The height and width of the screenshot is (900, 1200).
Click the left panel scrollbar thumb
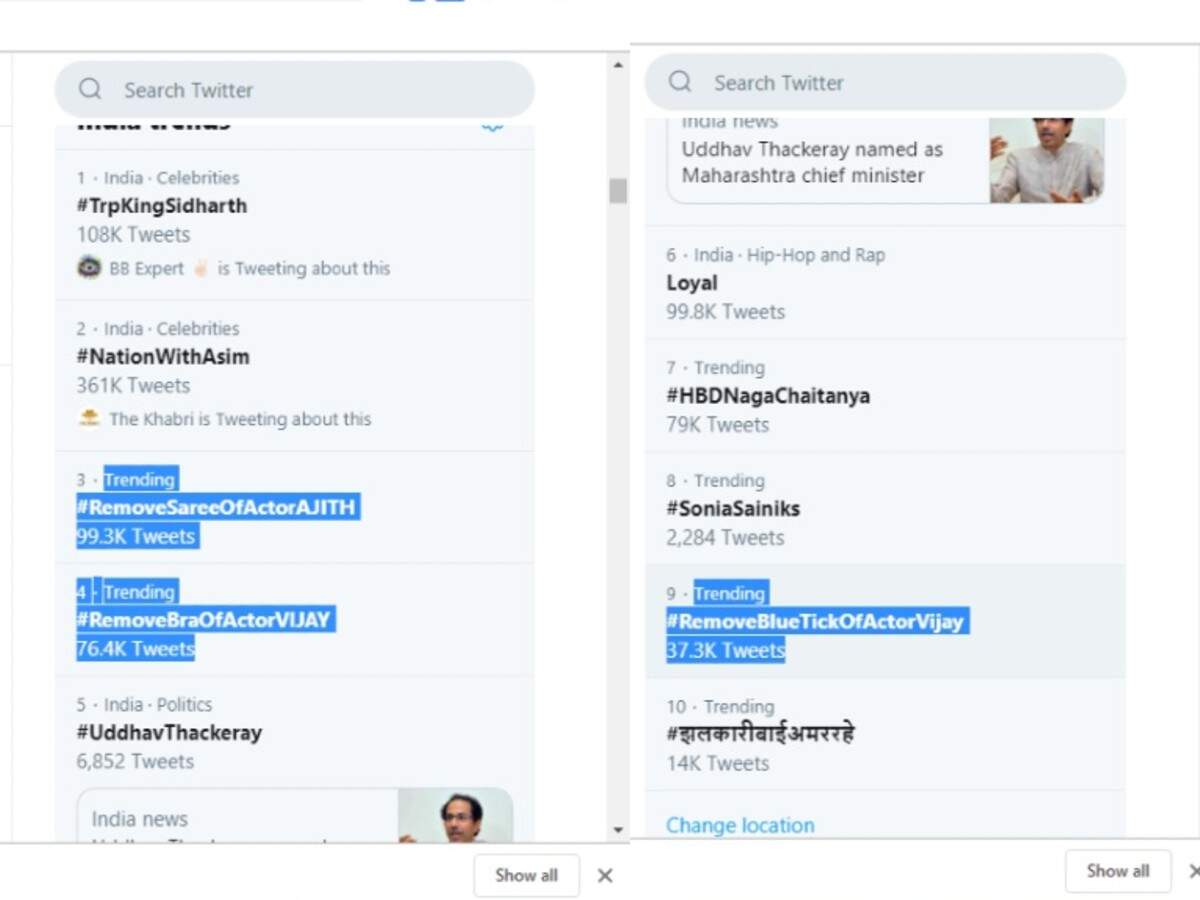[x=618, y=190]
